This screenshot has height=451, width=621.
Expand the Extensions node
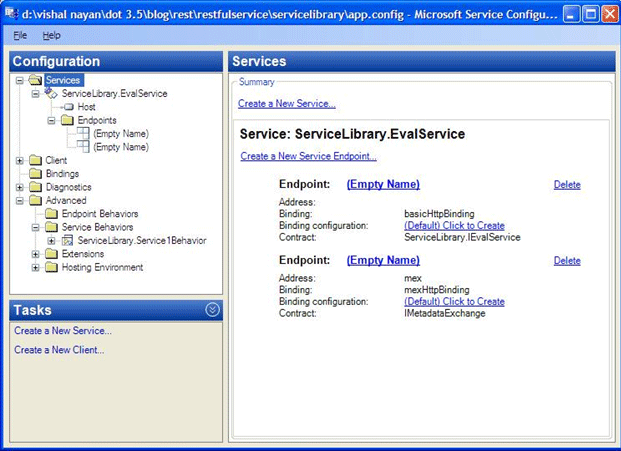click(36, 254)
